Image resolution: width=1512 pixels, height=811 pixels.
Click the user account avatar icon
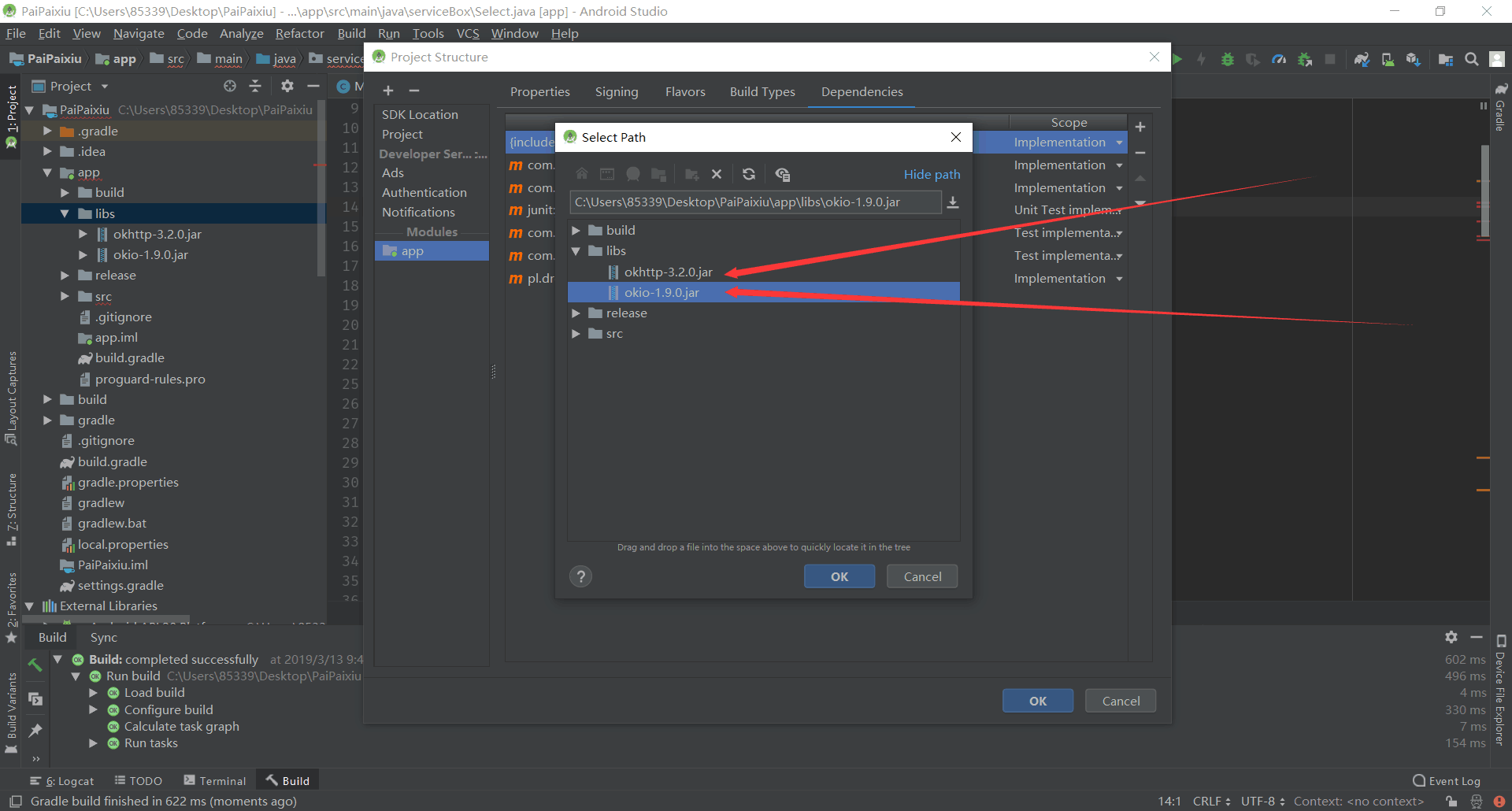[x=1497, y=59]
